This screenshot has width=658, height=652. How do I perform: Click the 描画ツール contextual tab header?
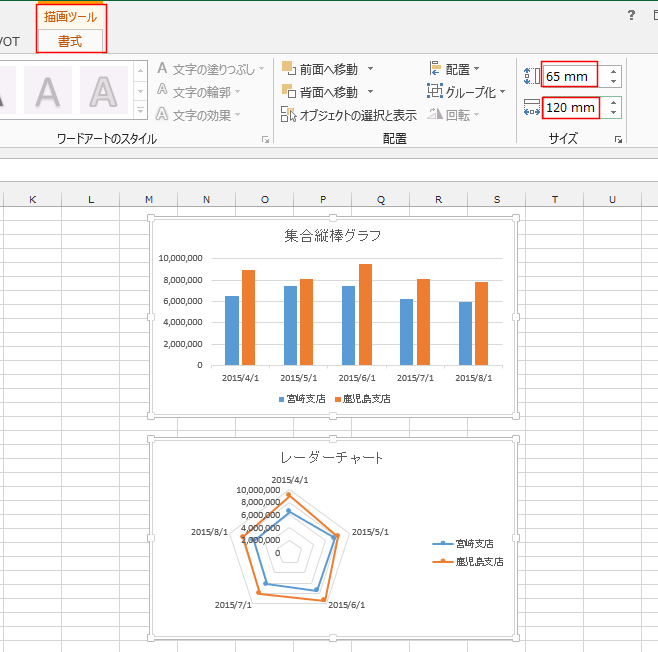[70, 17]
